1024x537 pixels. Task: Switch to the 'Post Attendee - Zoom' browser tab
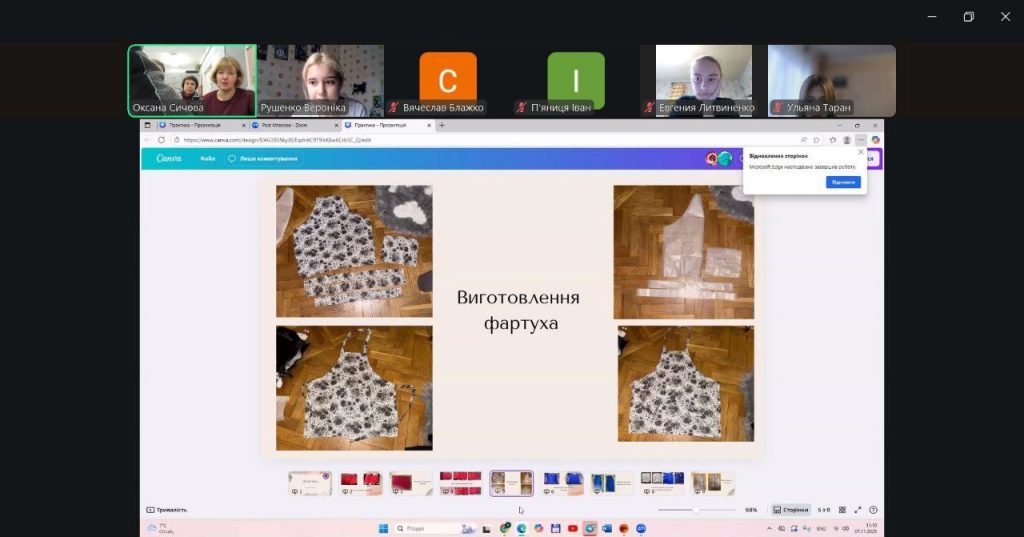pyautogui.click(x=290, y=125)
